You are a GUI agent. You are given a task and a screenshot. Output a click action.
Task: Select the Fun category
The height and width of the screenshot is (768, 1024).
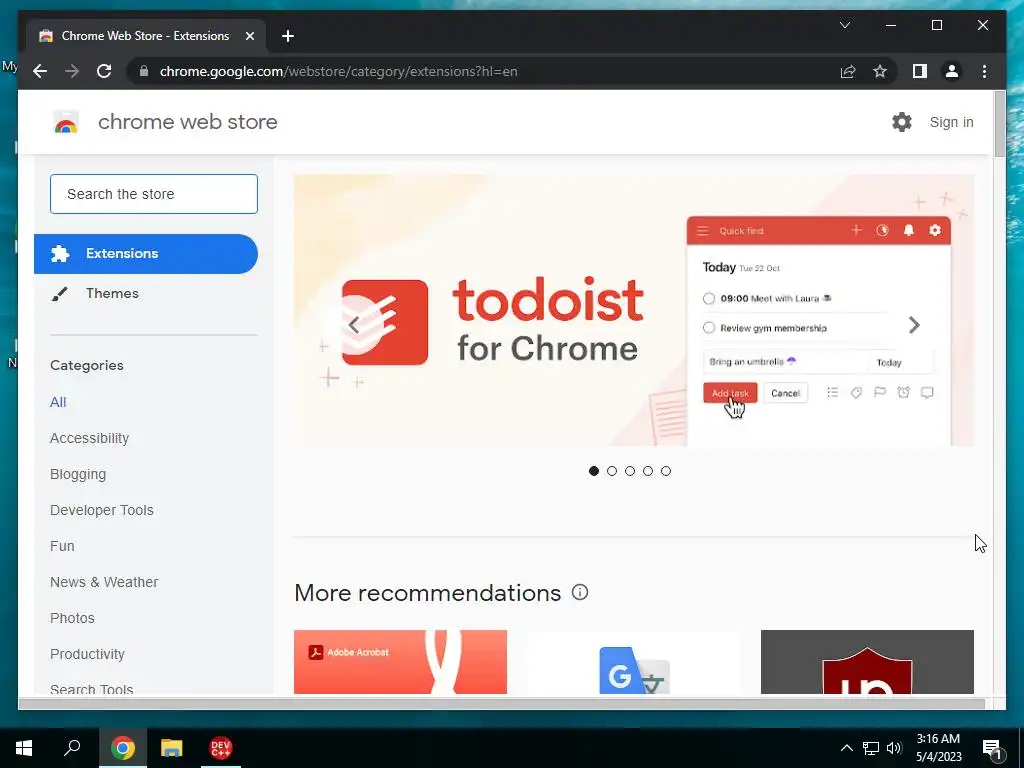coord(62,546)
